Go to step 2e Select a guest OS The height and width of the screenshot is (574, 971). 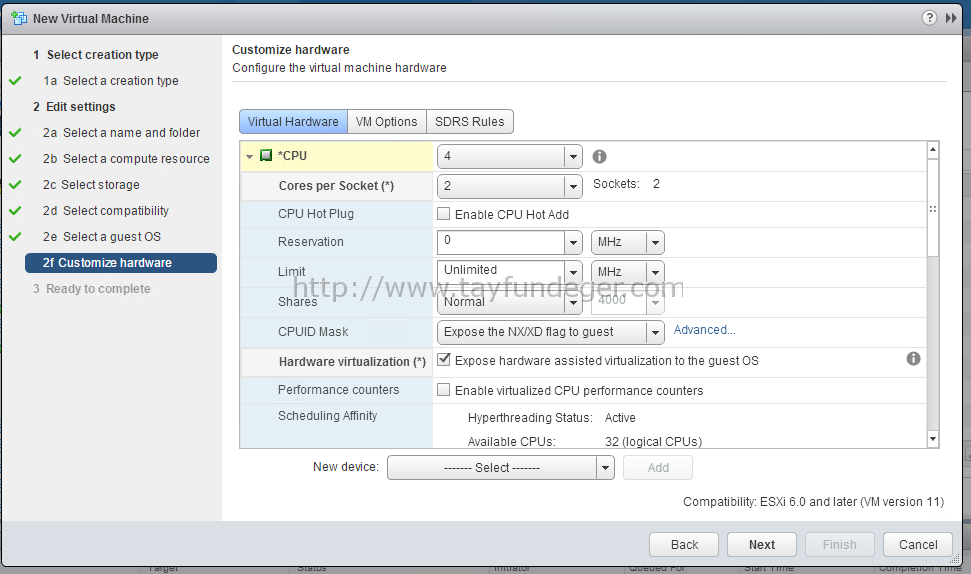coord(102,237)
